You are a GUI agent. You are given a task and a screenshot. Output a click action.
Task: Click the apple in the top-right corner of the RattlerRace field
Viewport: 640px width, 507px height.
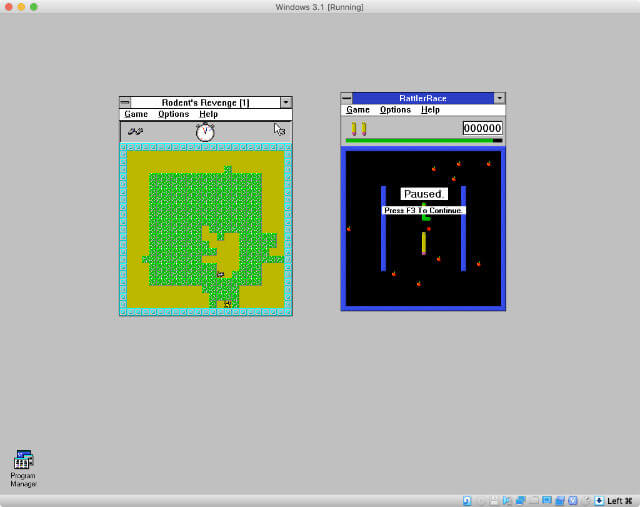click(489, 163)
